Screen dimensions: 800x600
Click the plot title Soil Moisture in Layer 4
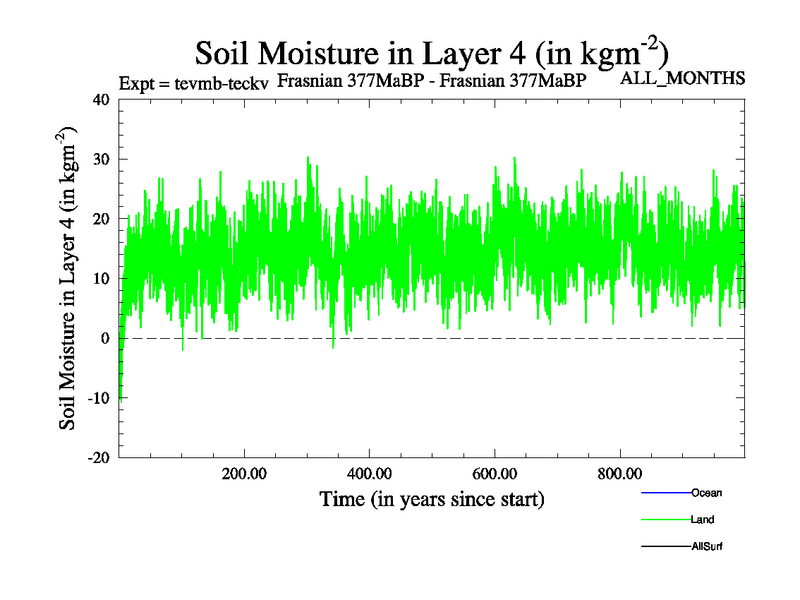point(431,52)
